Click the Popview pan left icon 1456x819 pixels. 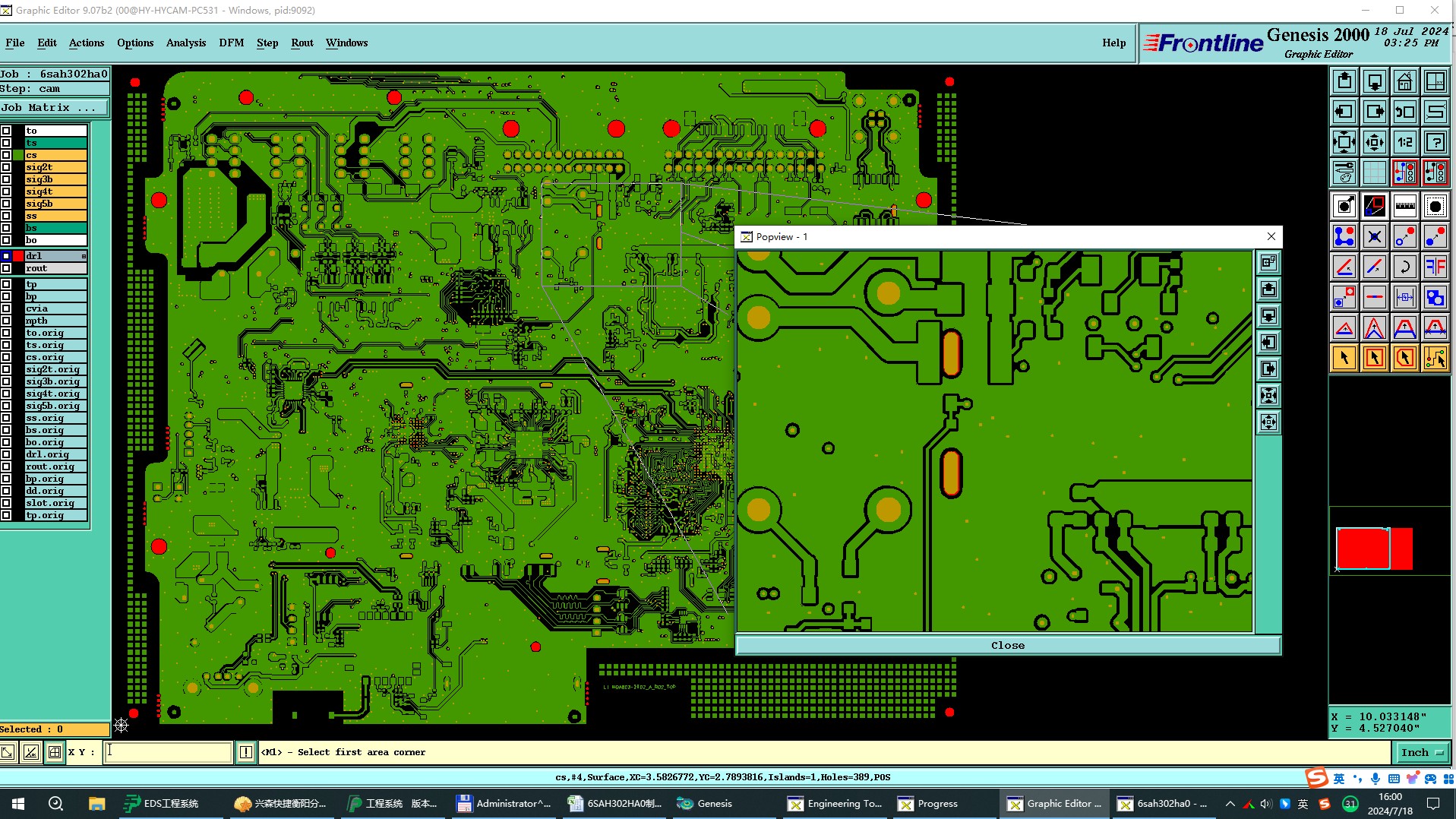(x=1268, y=343)
